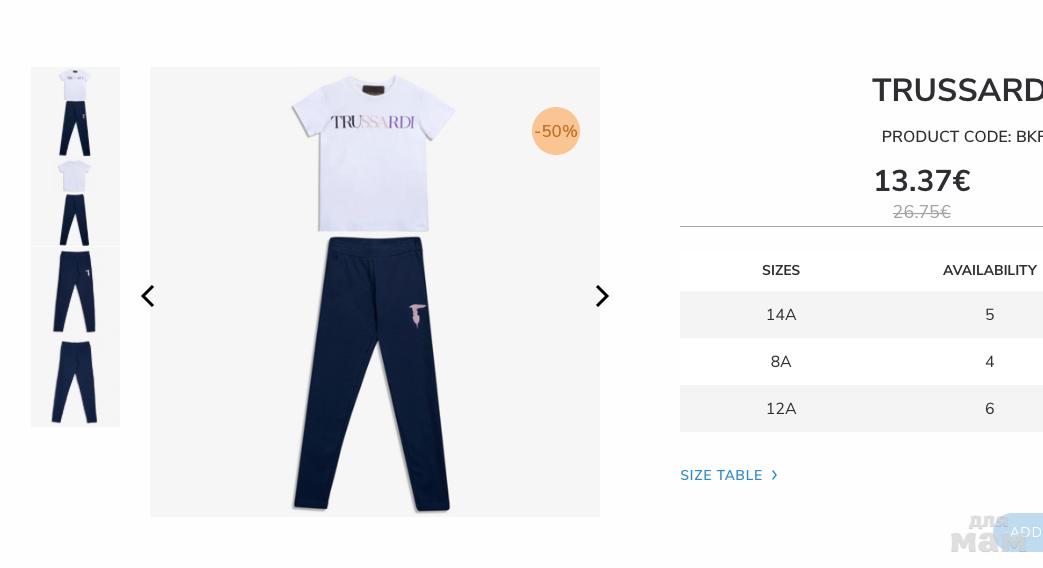Click the AVAILABILITY column header
Screen dimensions: 1043x568
(x=989, y=270)
